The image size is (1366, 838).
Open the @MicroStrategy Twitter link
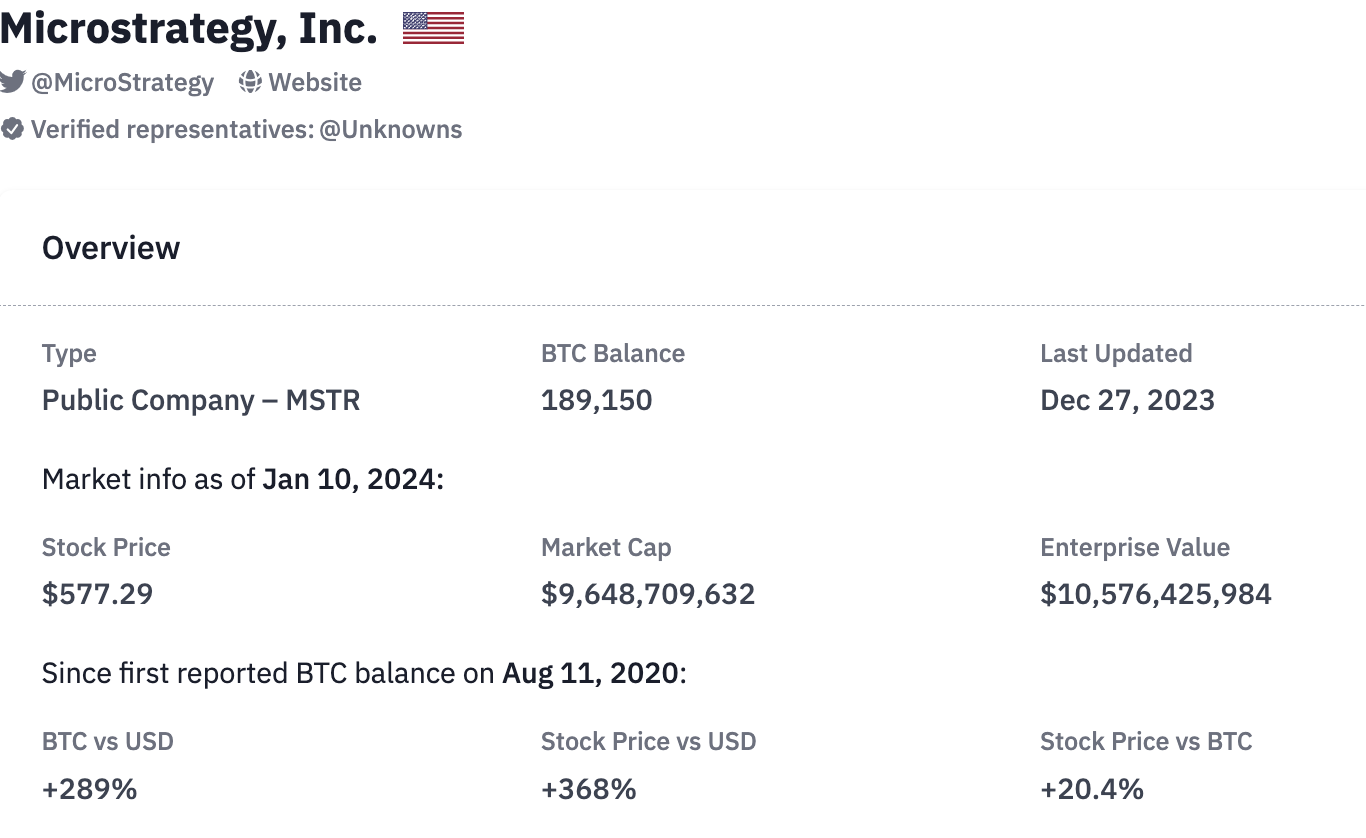tap(122, 82)
